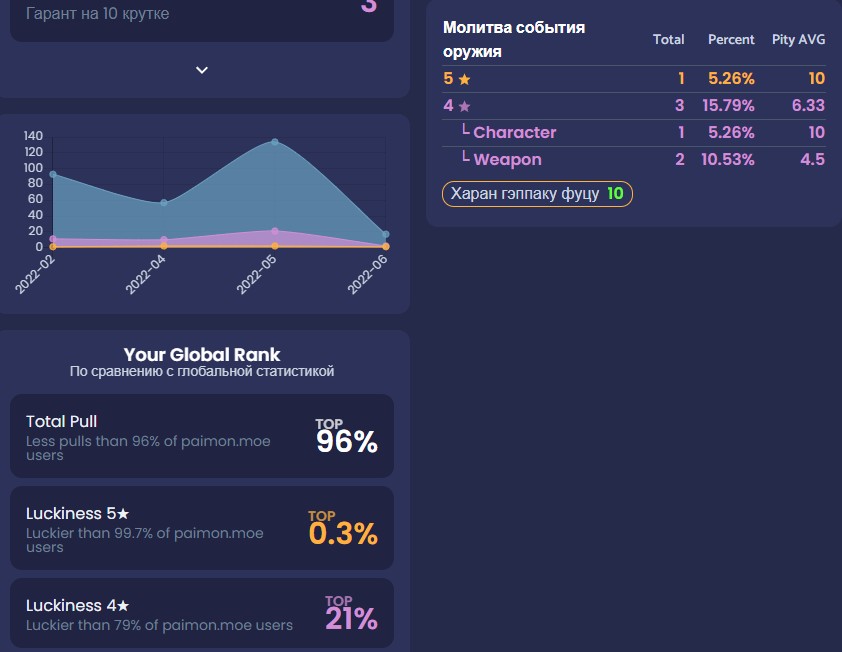Expand the panel with the down chevron
Image resolution: width=842 pixels, height=652 pixels.
[x=202, y=70]
